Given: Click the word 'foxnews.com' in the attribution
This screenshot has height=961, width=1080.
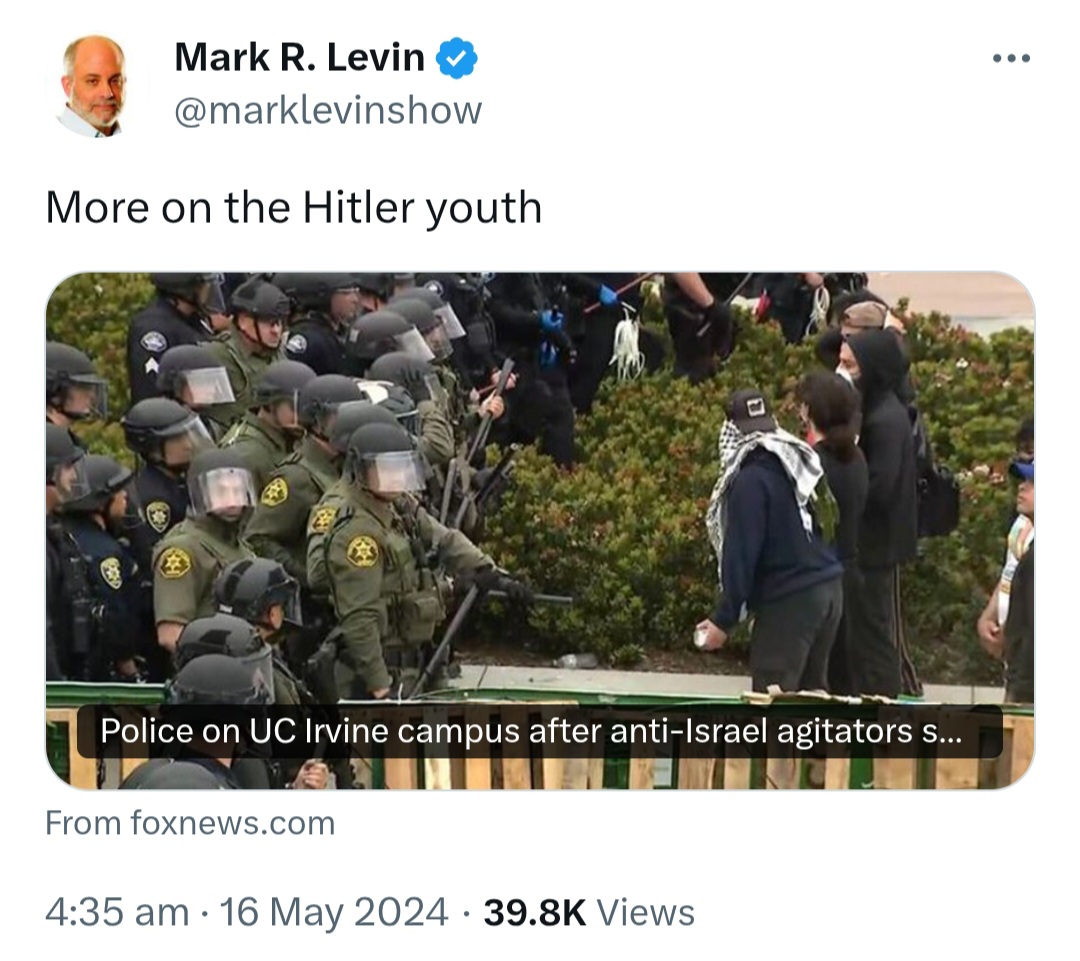Looking at the screenshot, I should pos(233,823).
